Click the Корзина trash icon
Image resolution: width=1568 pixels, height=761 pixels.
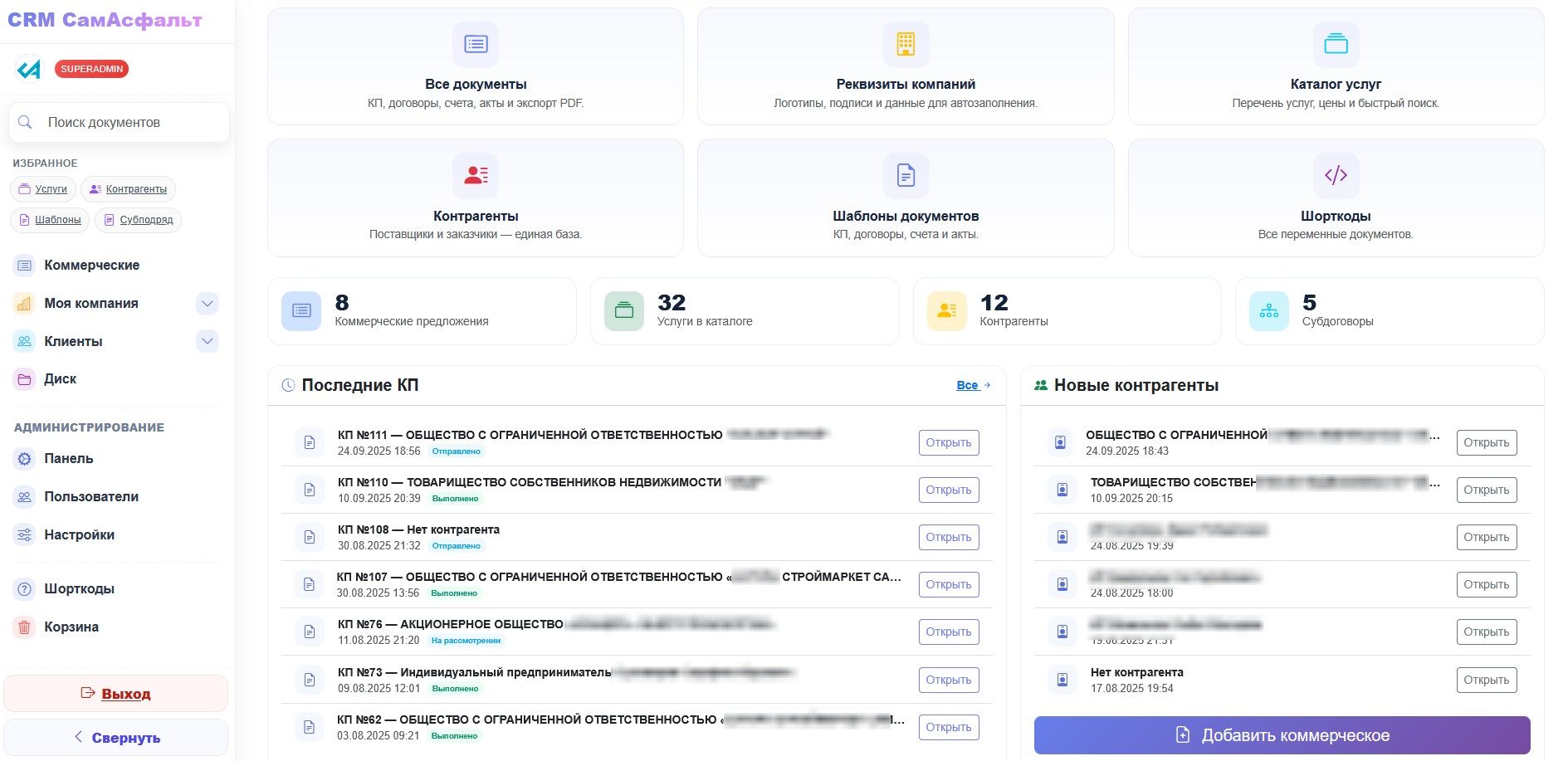point(25,627)
